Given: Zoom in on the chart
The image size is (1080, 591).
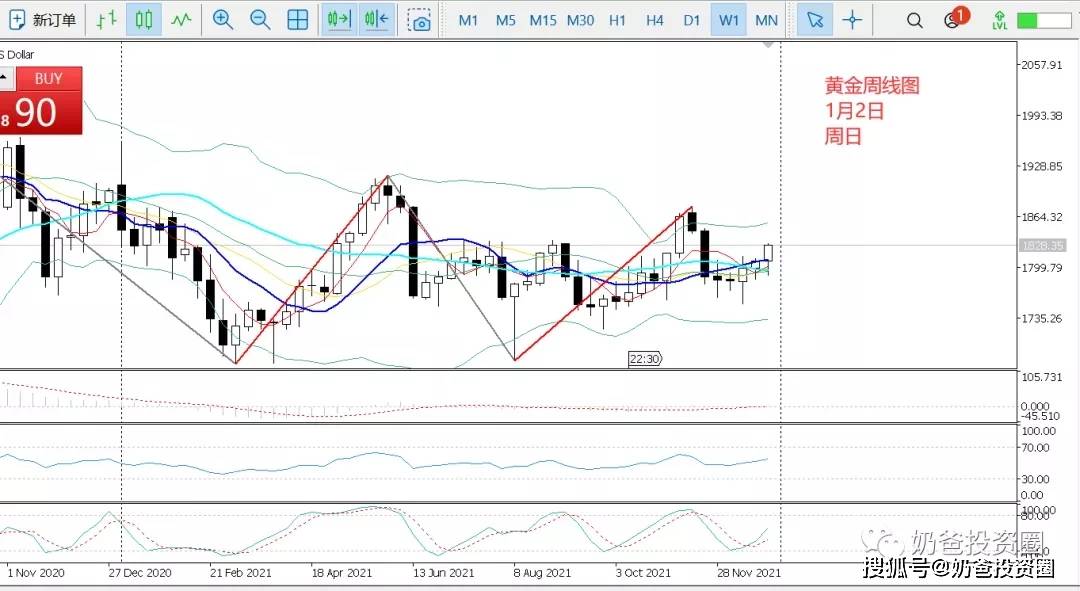Looking at the screenshot, I should click(224, 19).
